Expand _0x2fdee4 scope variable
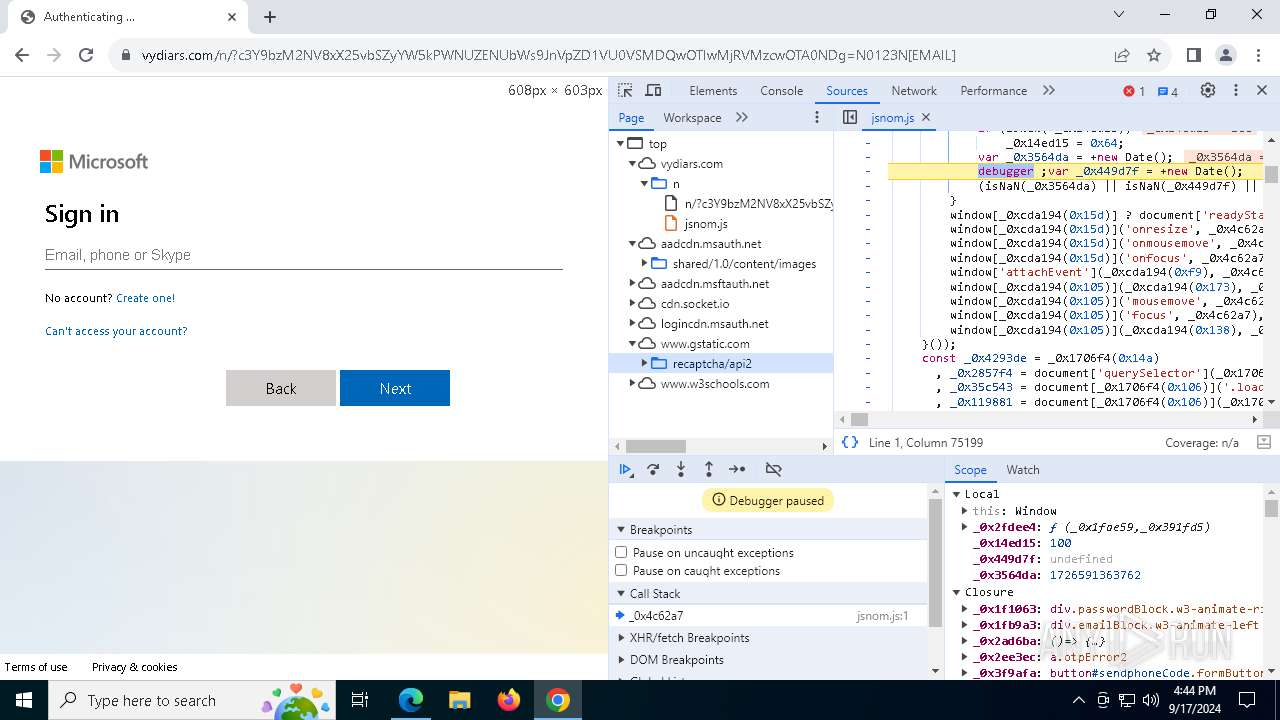 965,527
